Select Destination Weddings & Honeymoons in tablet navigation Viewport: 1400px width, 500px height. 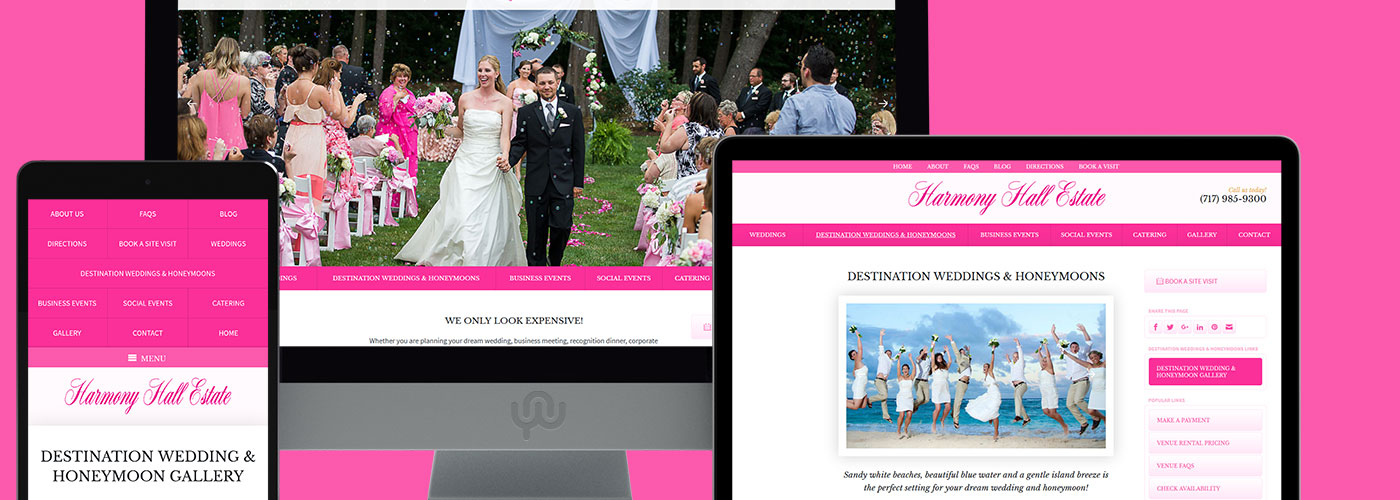tap(885, 235)
